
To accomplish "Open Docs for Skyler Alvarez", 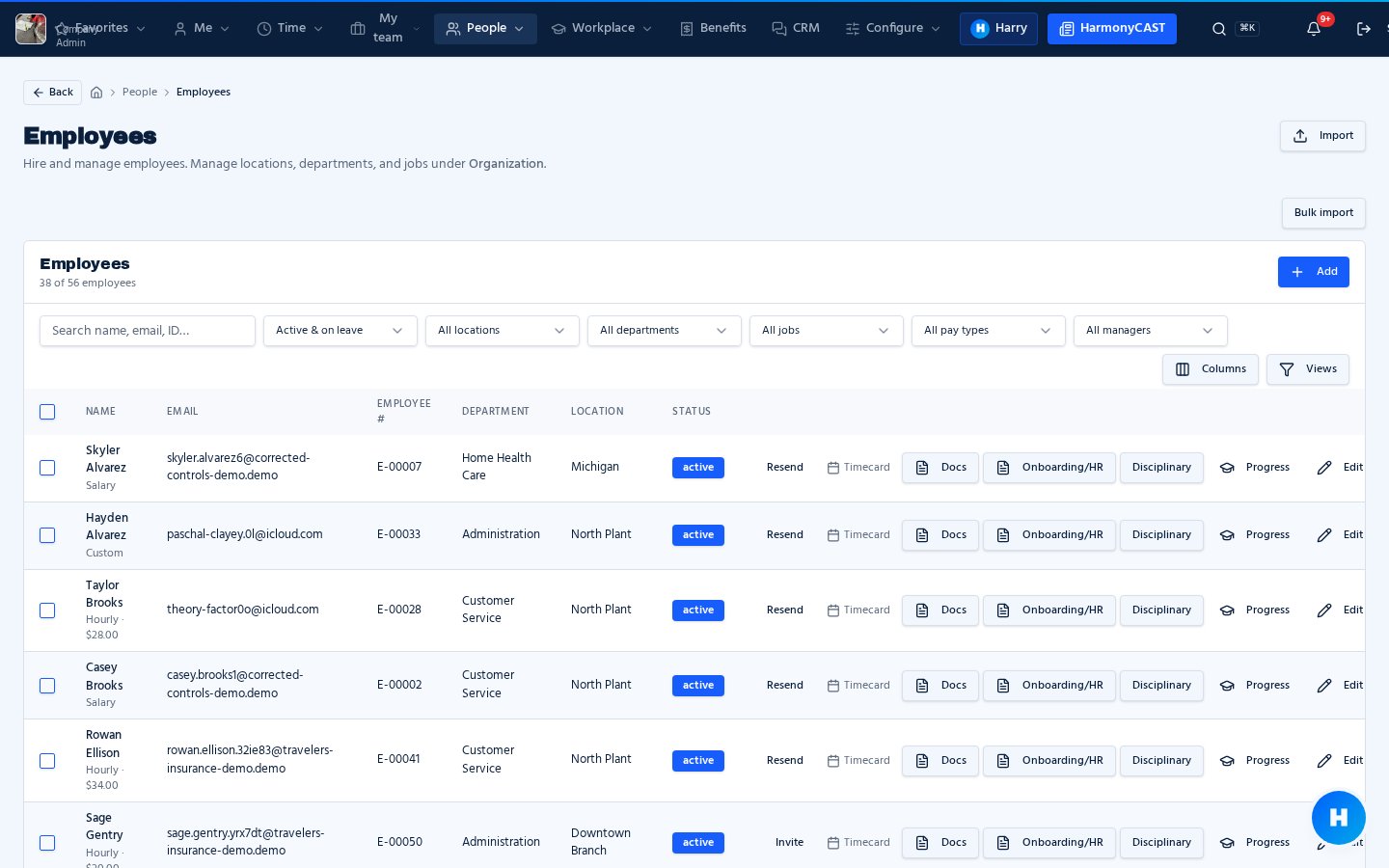I will click(940, 468).
